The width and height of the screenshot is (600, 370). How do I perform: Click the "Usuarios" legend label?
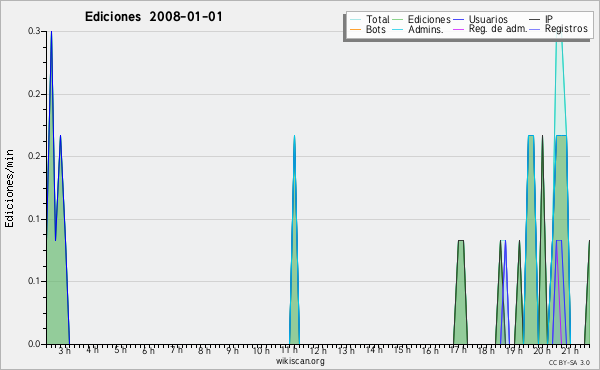[x=488, y=19]
